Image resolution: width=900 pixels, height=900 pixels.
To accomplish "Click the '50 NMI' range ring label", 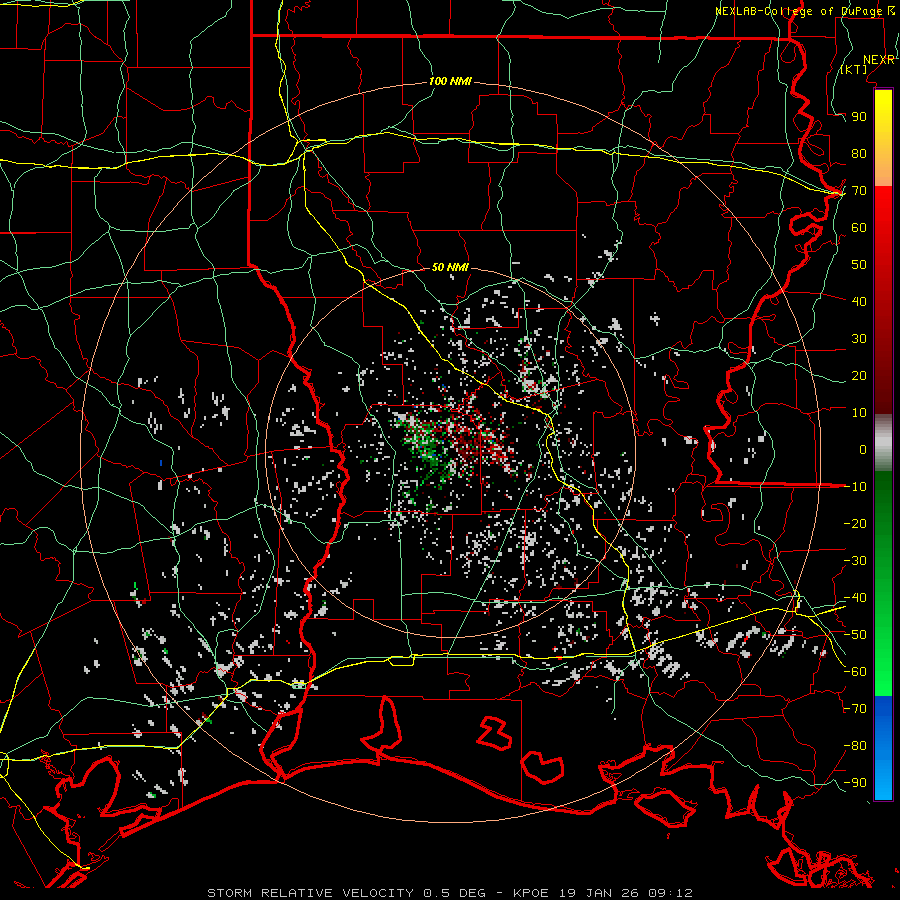I will pos(450,267).
